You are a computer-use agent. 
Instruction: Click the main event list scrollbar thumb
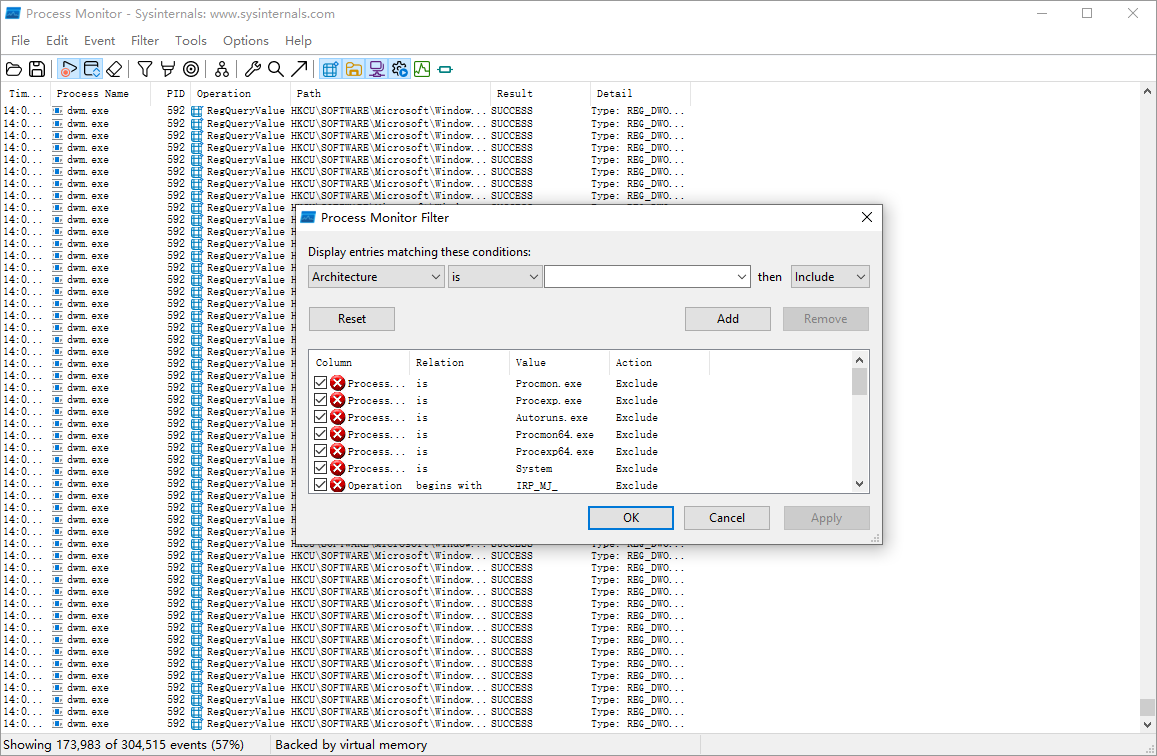(x=1147, y=707)
